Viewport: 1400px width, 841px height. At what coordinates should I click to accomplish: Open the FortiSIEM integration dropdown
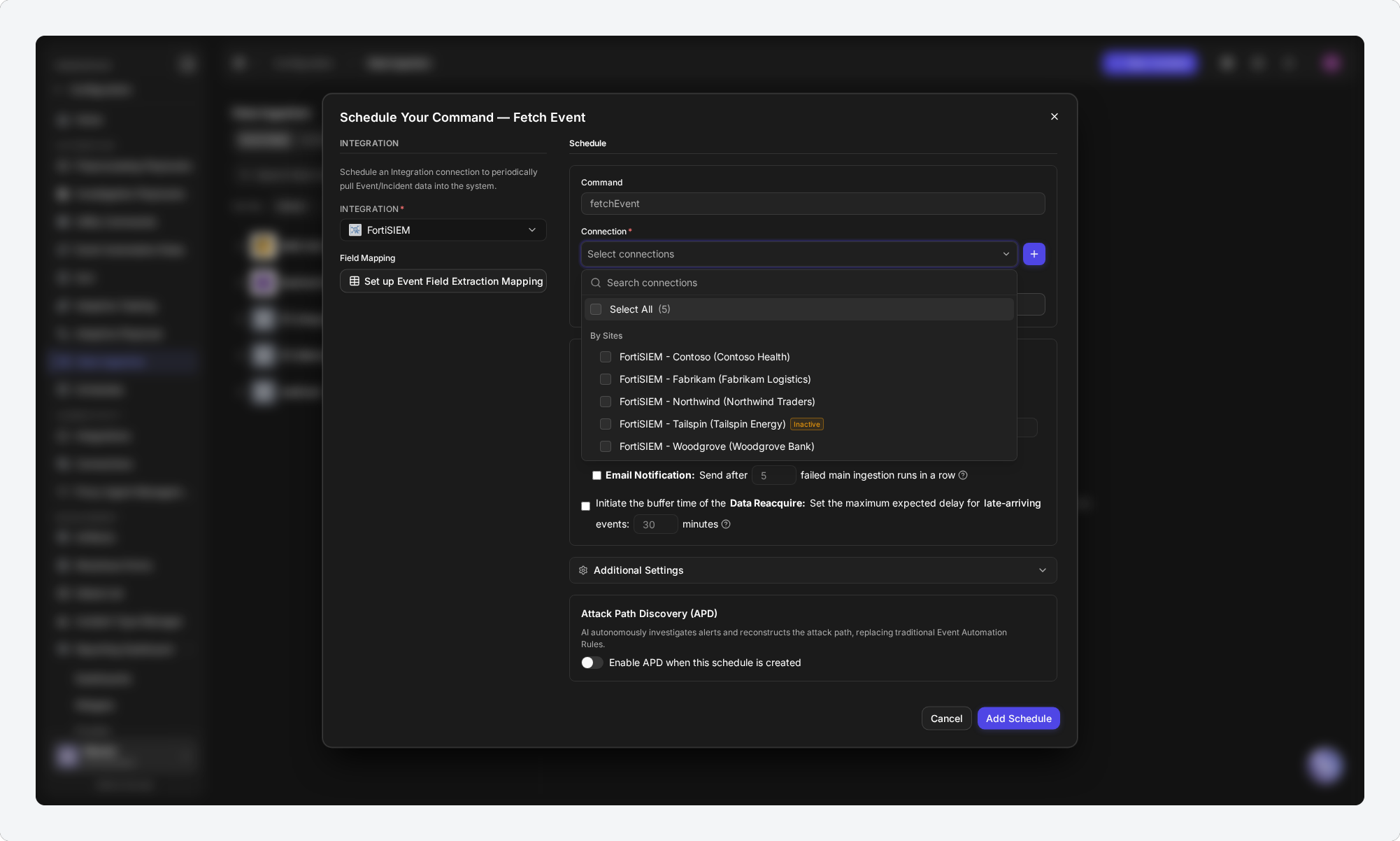(x=443, y=230)
